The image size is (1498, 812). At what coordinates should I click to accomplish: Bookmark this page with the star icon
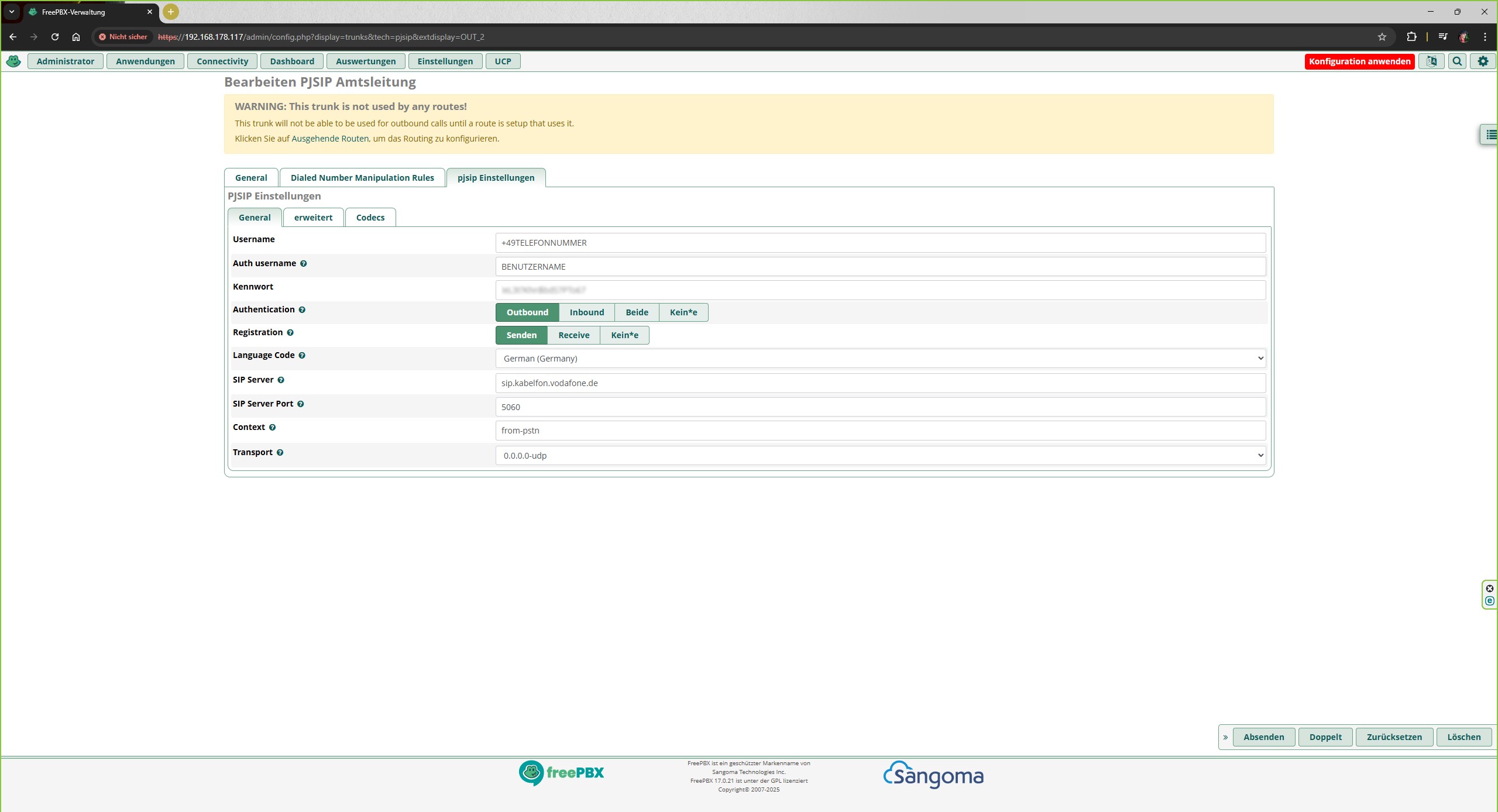click(x=1382, y=37)
